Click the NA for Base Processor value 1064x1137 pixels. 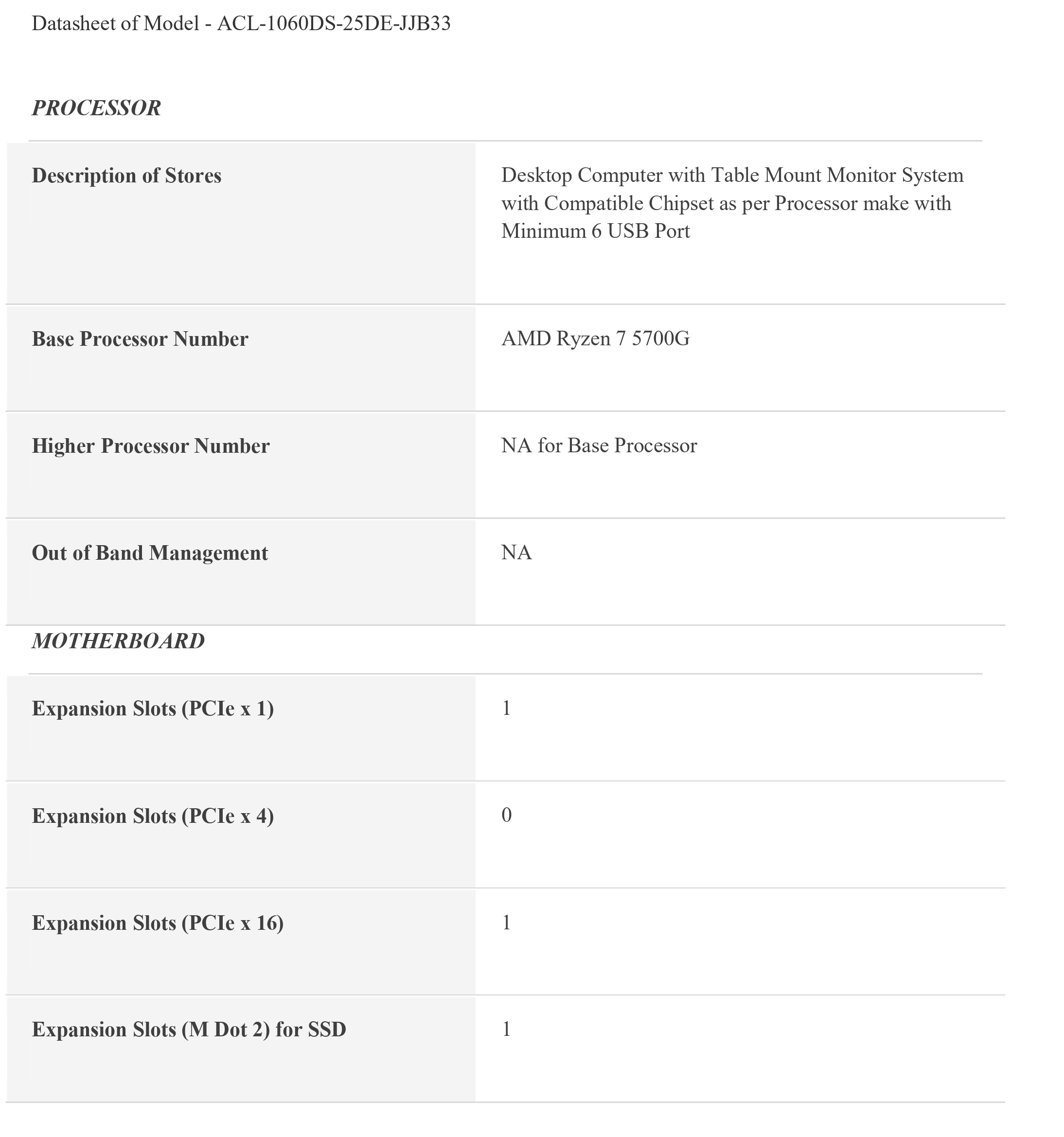[x=599, y=445]
